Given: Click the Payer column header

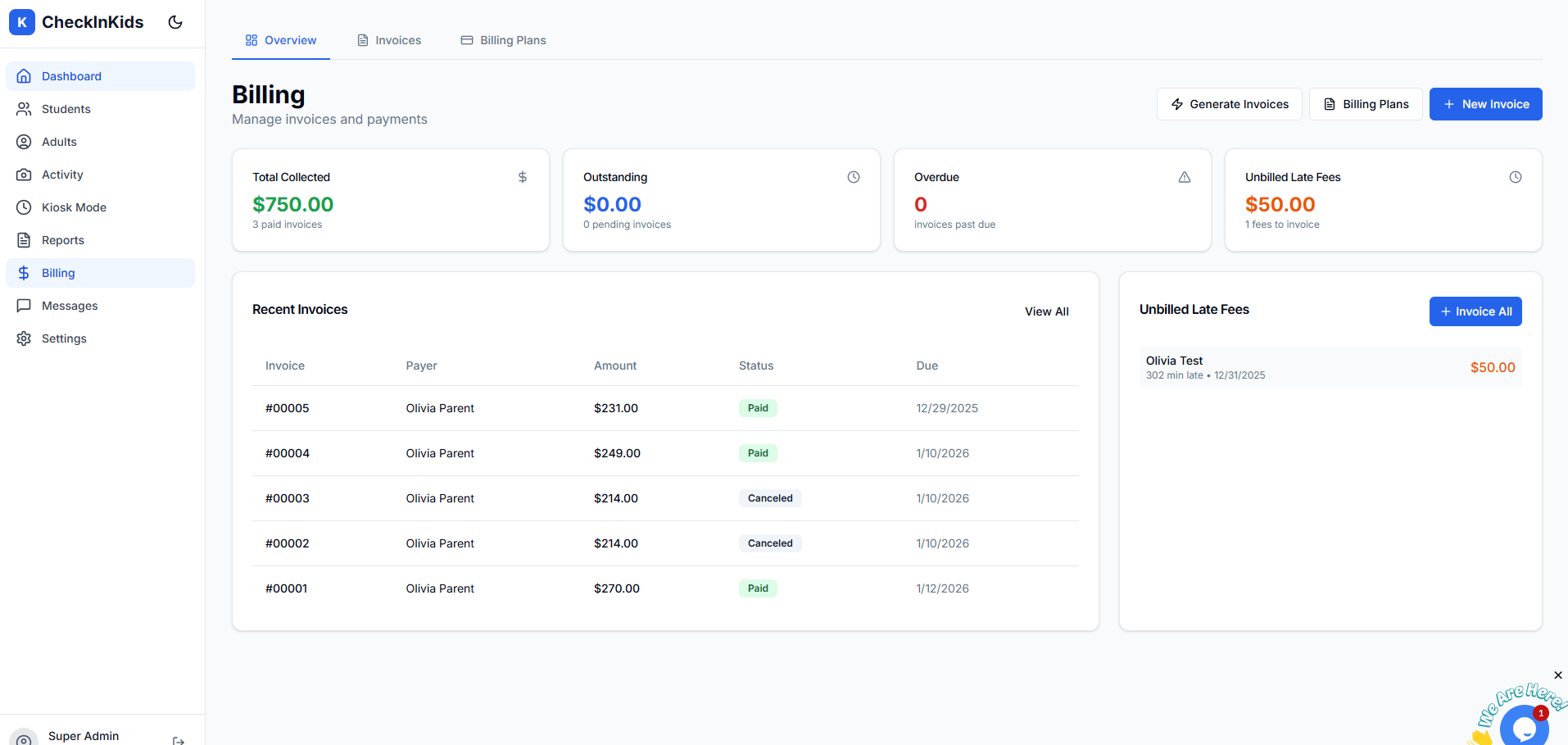Looking at the screenshot, I should point(422,366).
